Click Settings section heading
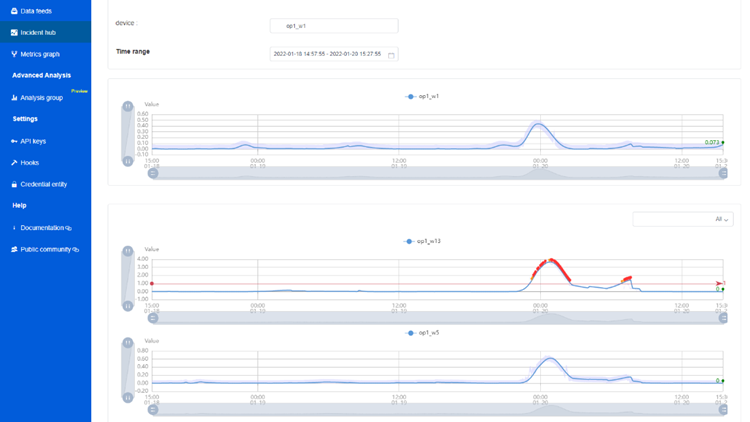The image size is (750, 422). [25, 119]
